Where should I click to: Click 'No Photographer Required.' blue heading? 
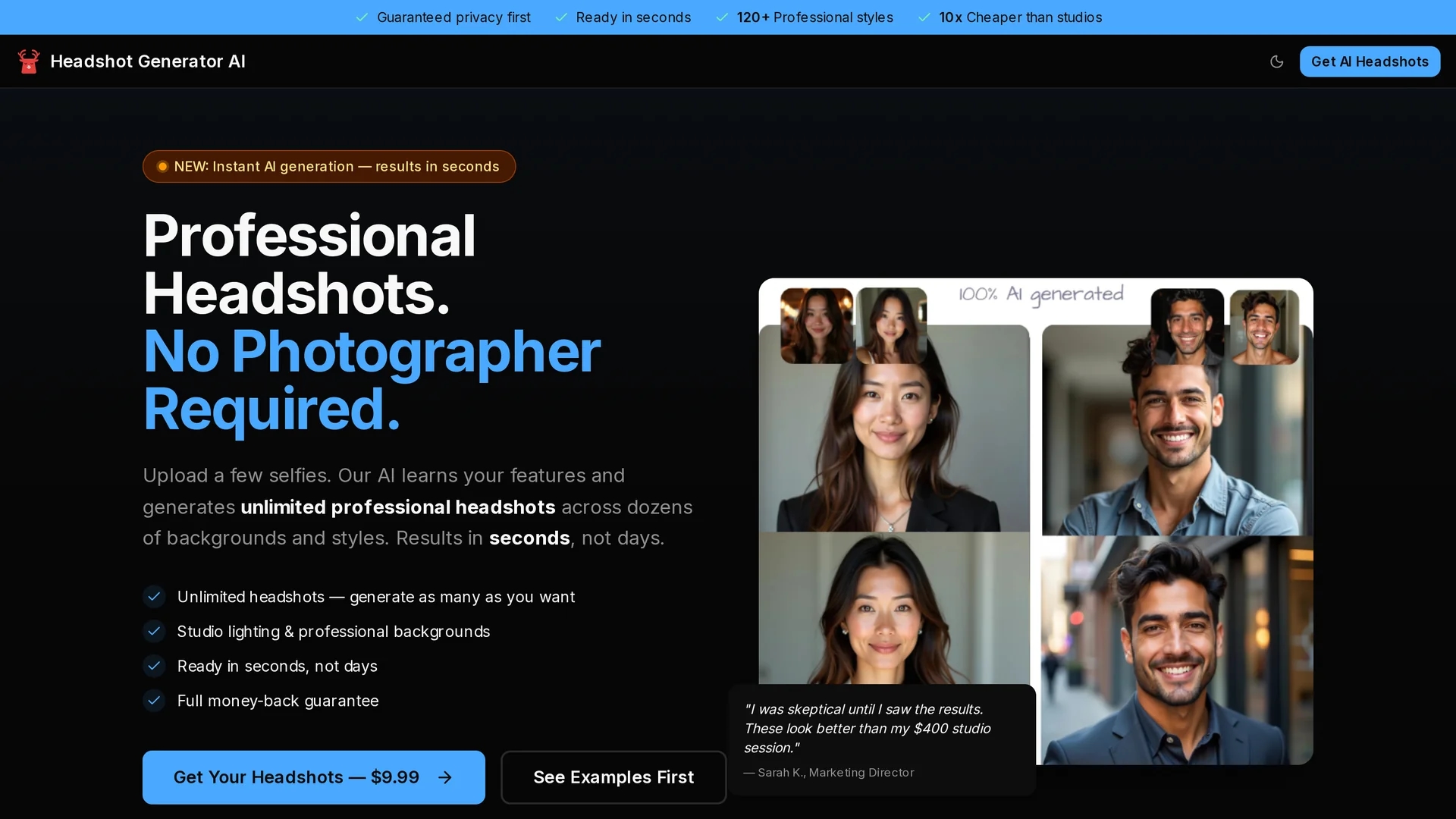[372, 380]
